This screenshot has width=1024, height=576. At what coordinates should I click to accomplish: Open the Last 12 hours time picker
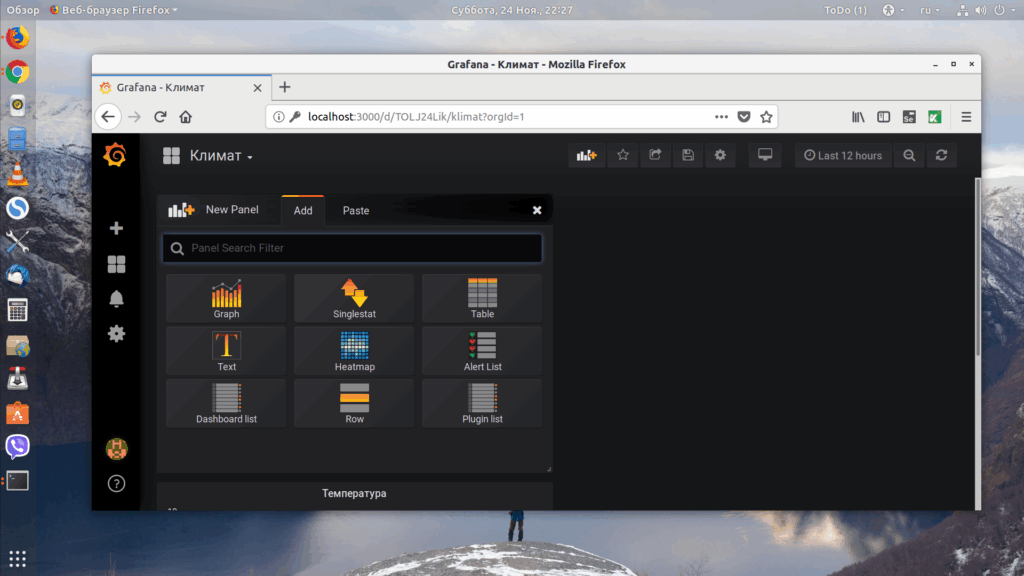point(843,155)
